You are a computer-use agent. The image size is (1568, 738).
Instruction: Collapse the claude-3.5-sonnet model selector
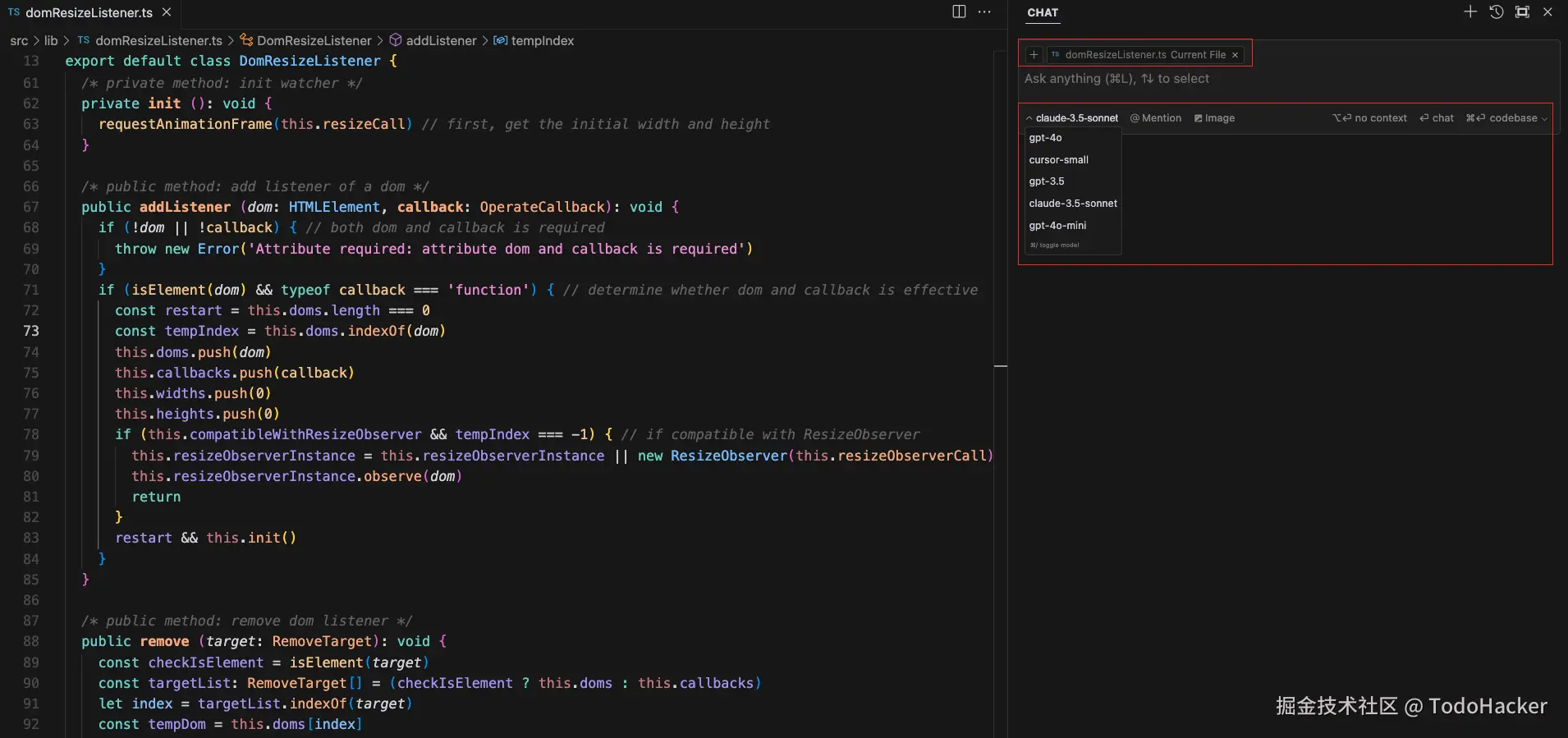point(1072,118)
